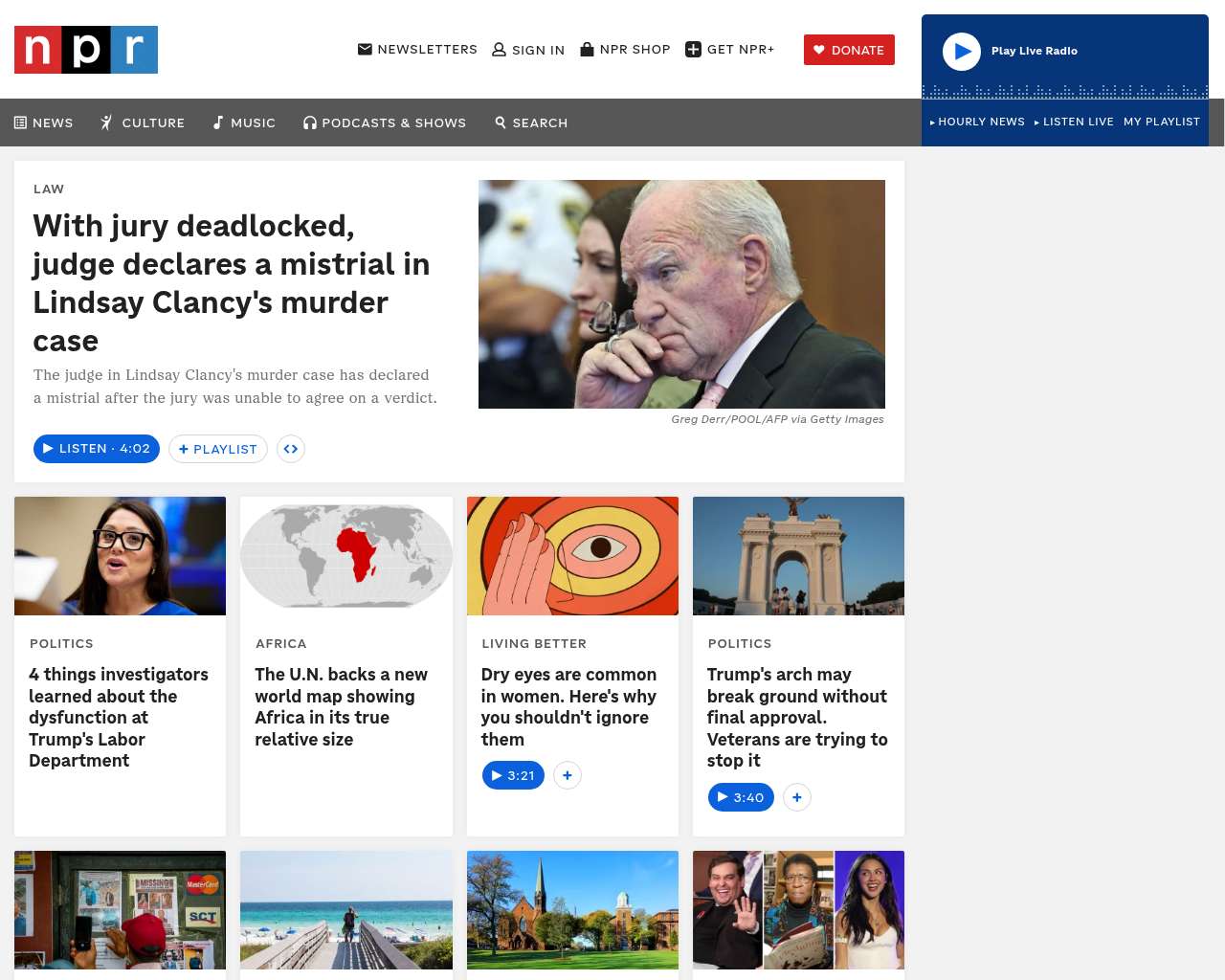Open the embed code icon beside Playlist

click(x=291, y=449)
